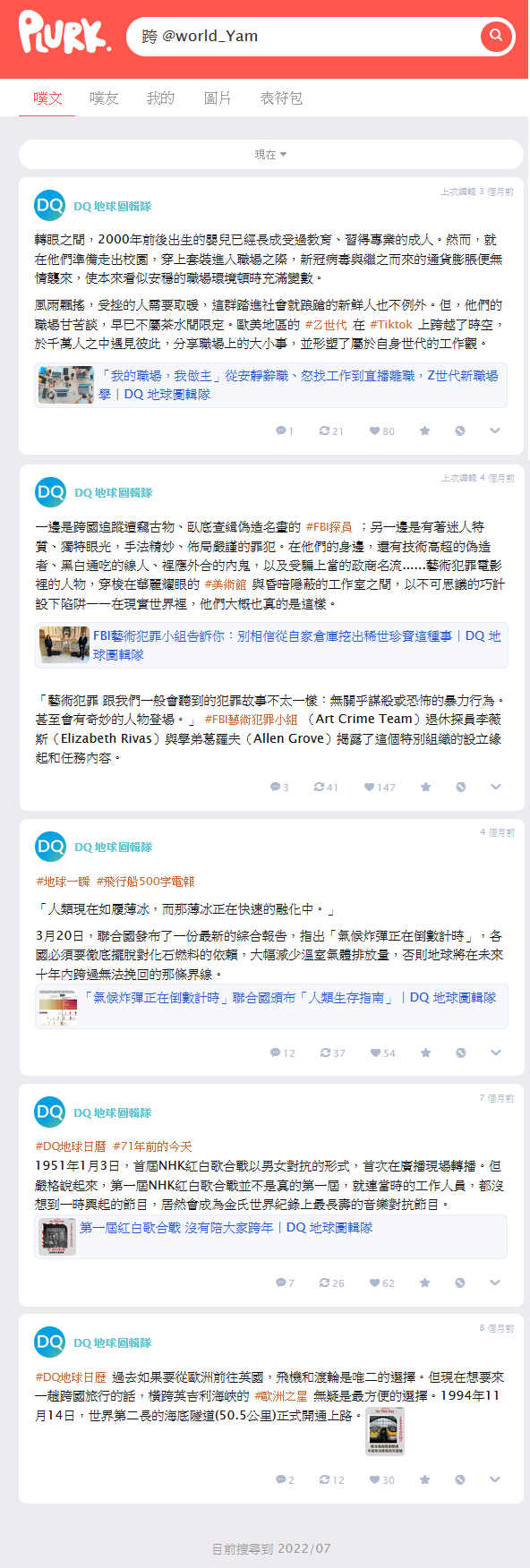This screenshot has height=1568, width=530.
Task: Open comment bubble on Eurostar post
Action: (x=285, y=1479)
